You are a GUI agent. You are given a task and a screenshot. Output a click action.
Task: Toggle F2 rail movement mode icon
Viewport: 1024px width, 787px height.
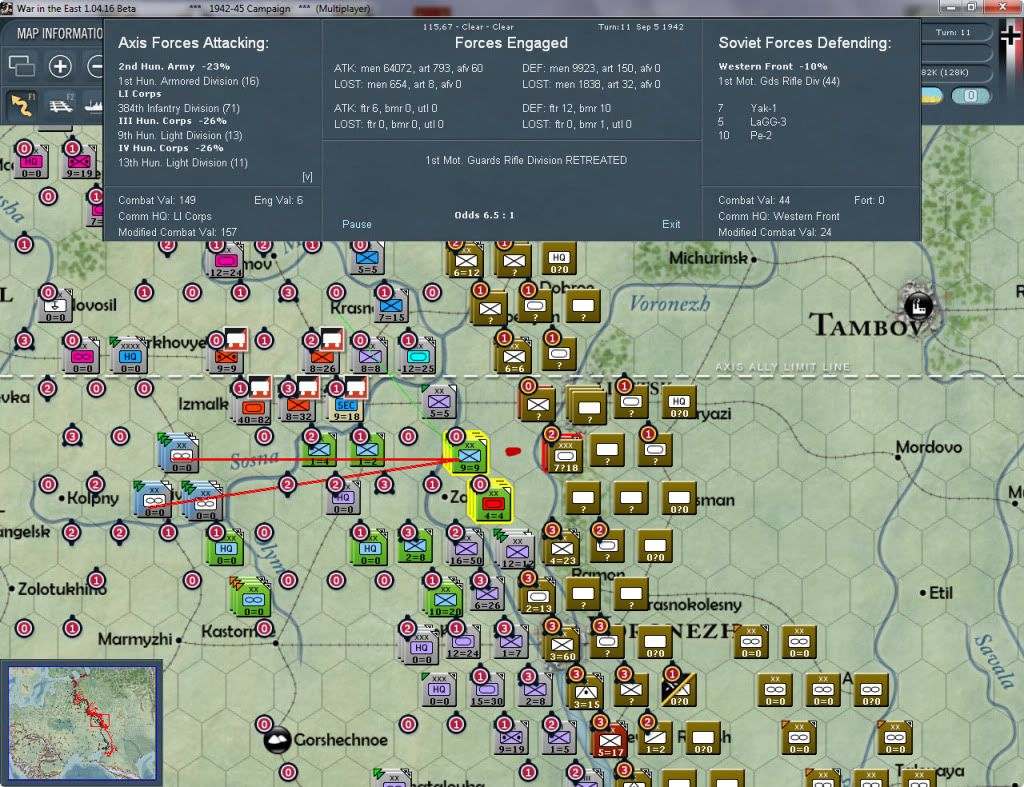[x=61, y=105]
